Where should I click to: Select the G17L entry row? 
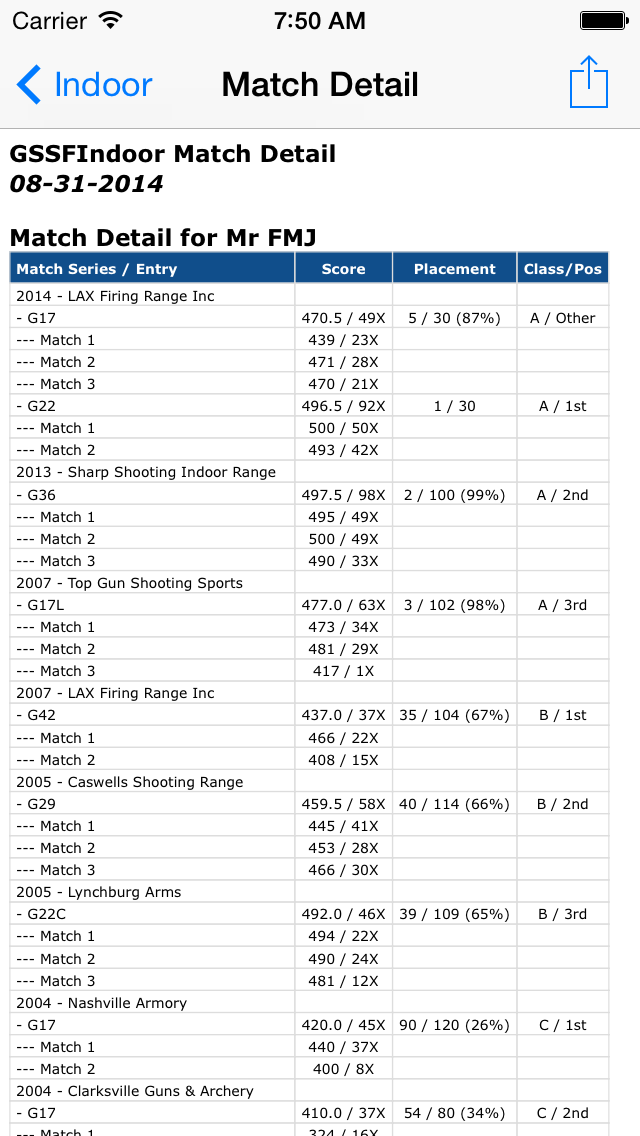point(309,605)
